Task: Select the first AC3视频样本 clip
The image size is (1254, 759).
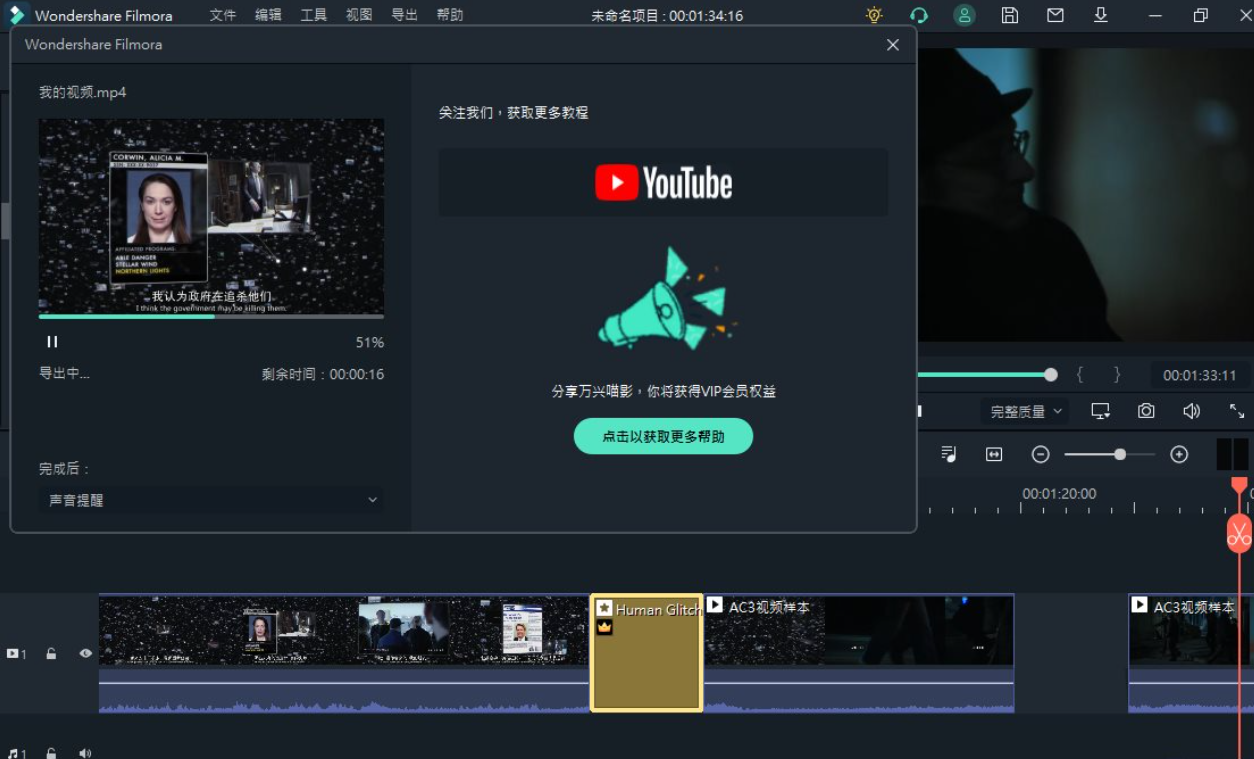Action: (859, 653)
